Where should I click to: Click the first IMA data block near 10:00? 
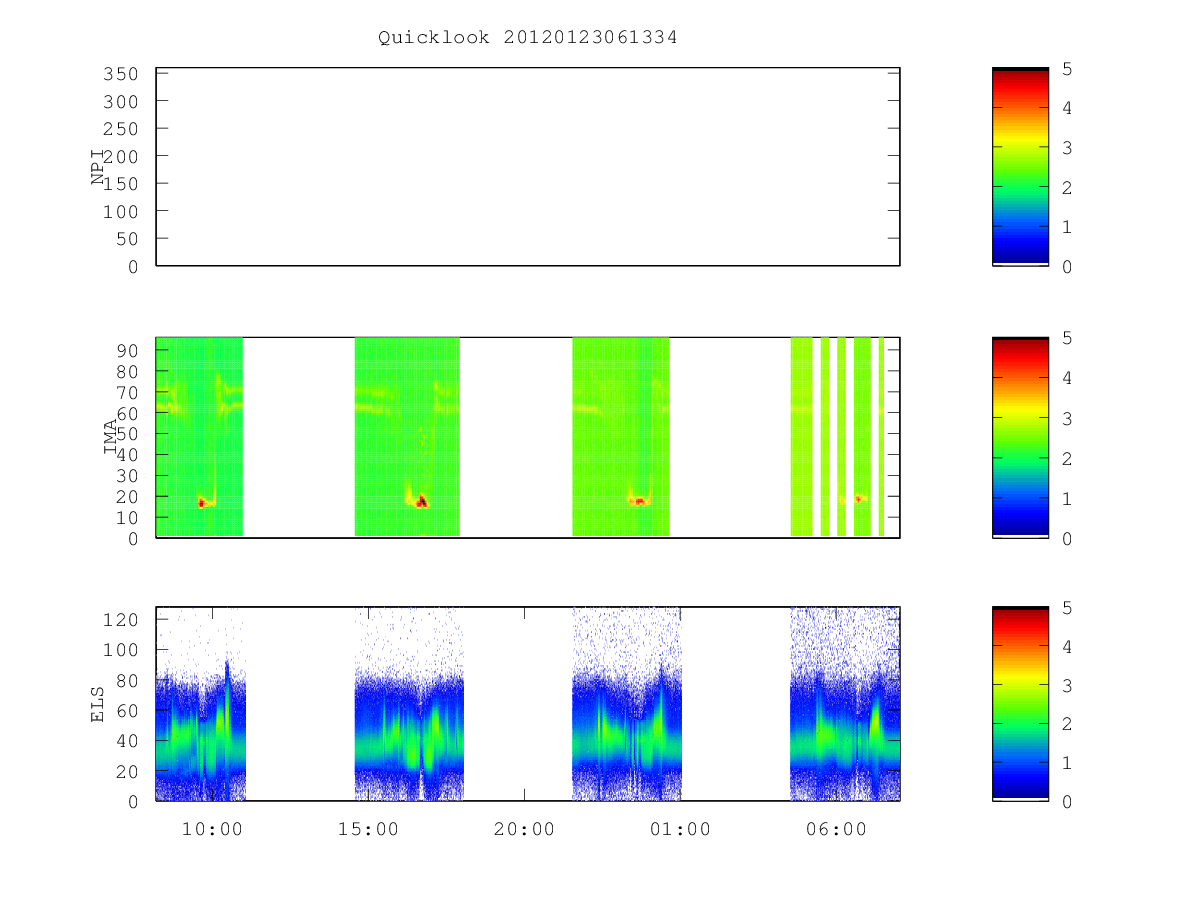pos(199,437)
